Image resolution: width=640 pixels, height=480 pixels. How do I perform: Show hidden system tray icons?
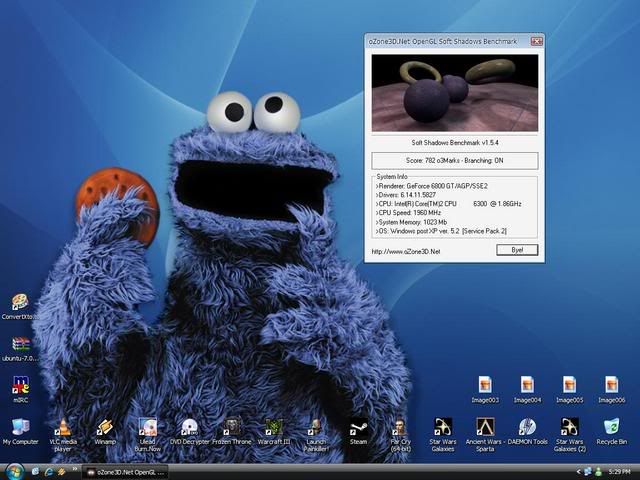[x=578, y=472]
